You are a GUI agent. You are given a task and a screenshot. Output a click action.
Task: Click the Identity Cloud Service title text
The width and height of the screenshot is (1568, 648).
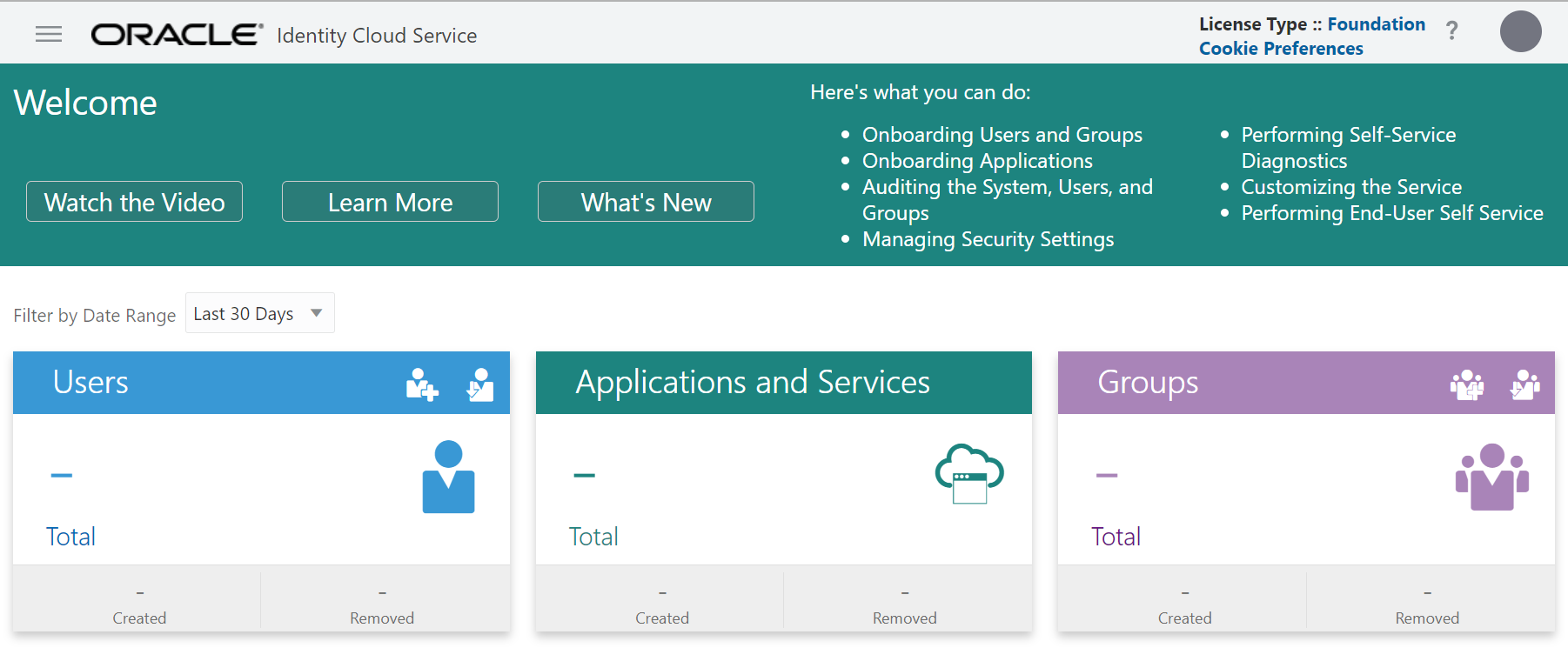click(x=377, y=36)
